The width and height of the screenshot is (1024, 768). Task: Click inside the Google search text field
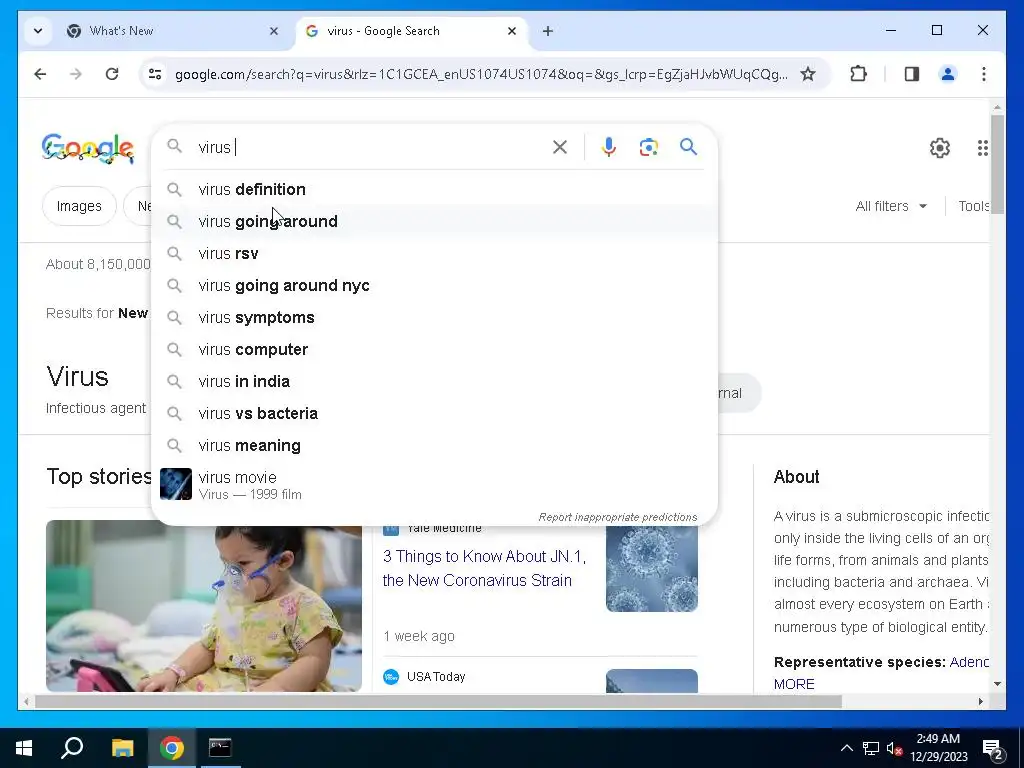372,147
